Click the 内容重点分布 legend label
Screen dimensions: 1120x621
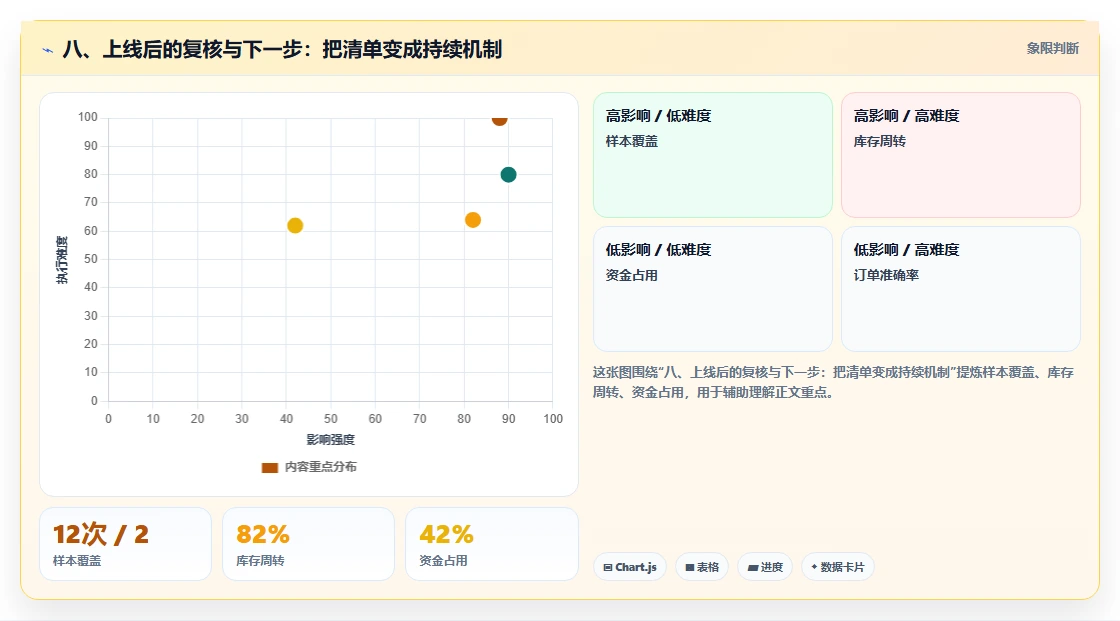click(x=321, y=467)
